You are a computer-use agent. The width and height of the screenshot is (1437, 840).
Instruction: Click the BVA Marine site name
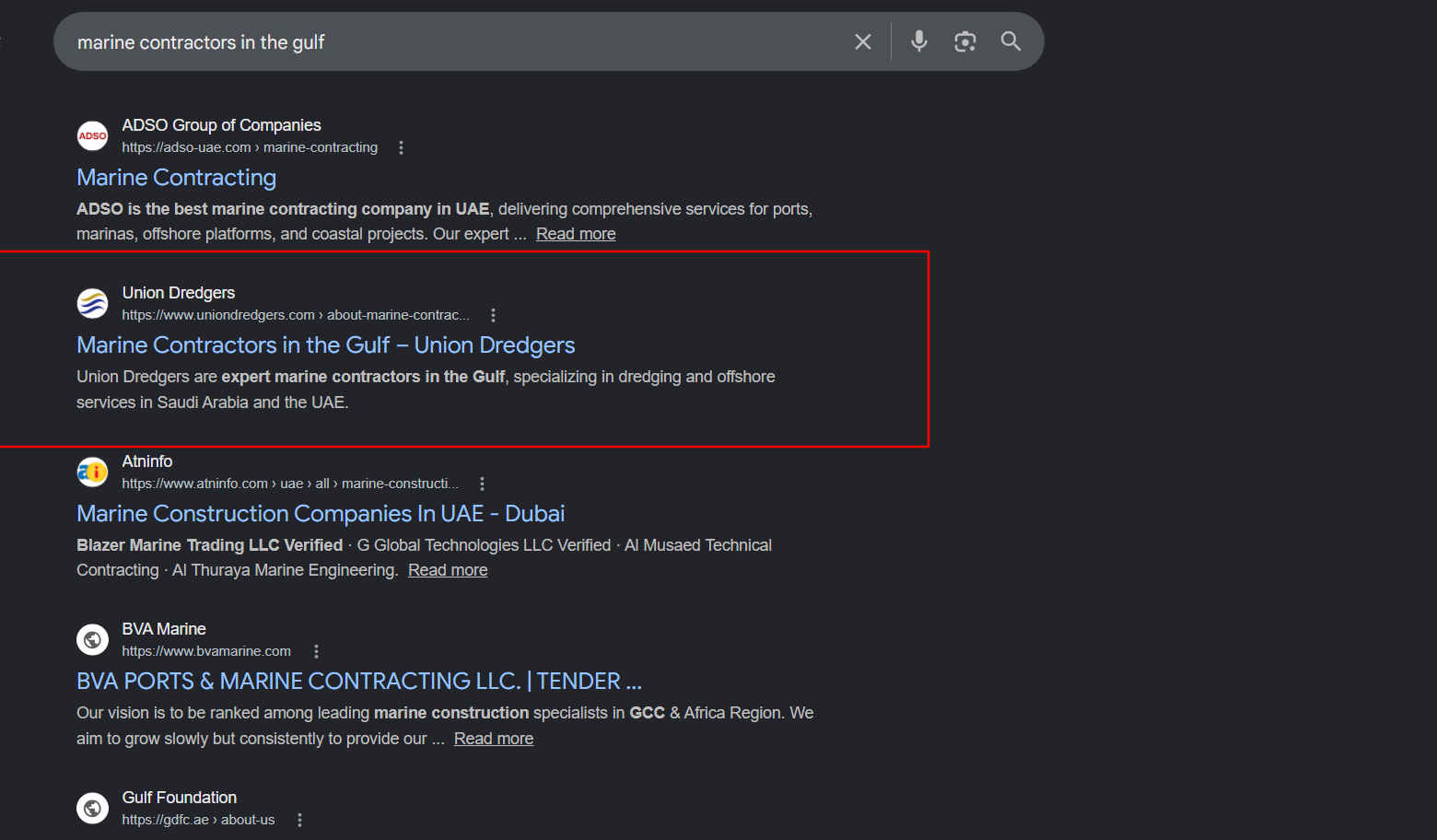(164, 629)
